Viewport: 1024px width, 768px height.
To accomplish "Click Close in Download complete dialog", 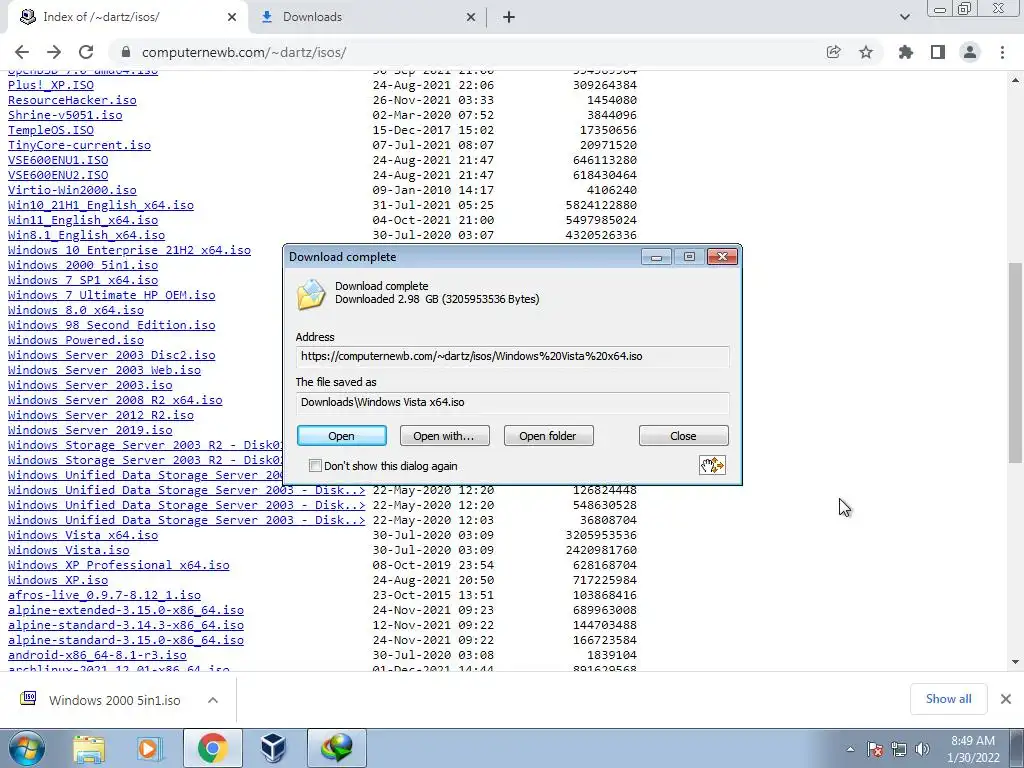I will (x=683, y=436).
